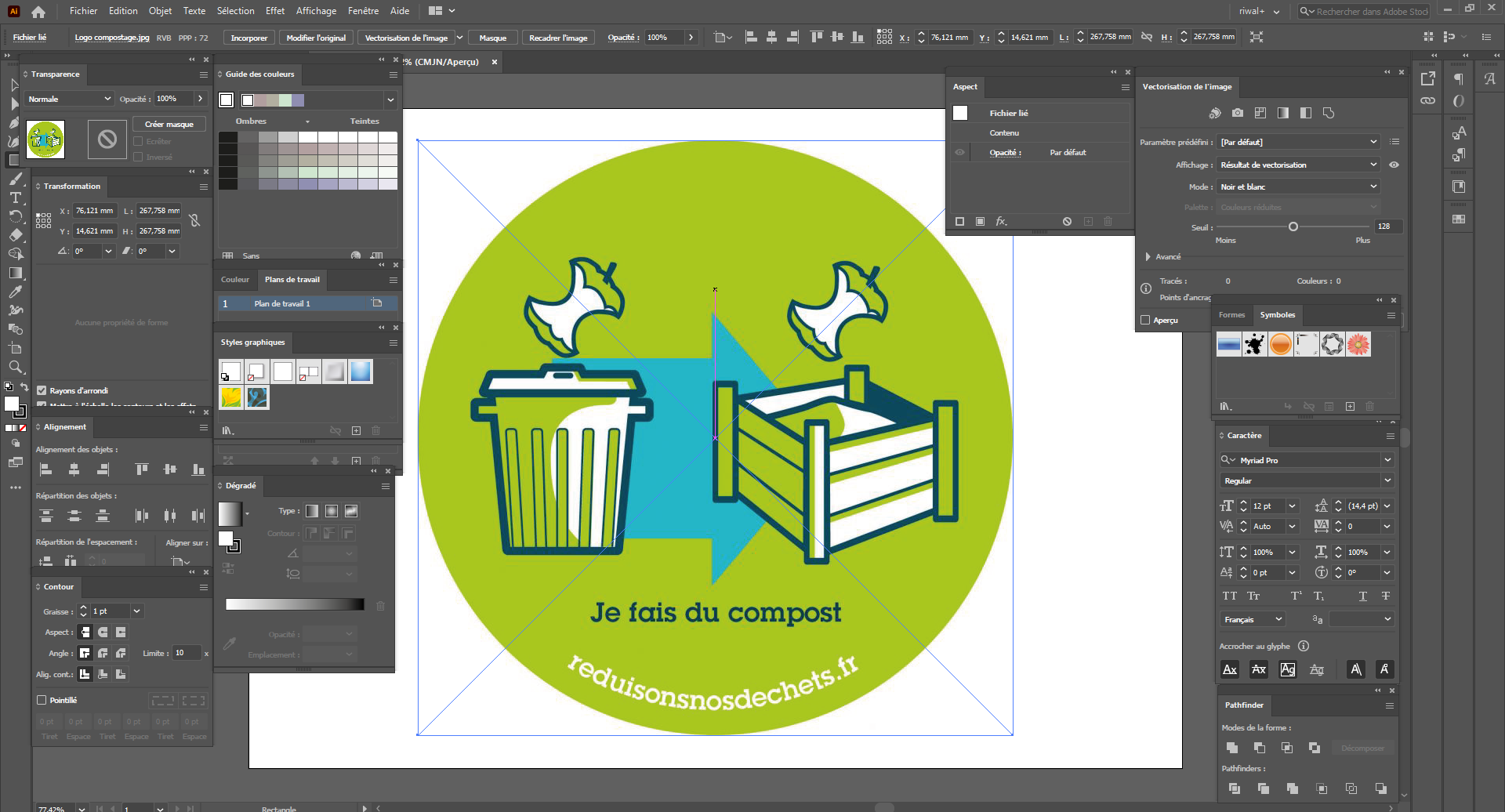Click the Outline preset icon in Vectorisation panel
1505x812 pixels.
pos(1329,113)
